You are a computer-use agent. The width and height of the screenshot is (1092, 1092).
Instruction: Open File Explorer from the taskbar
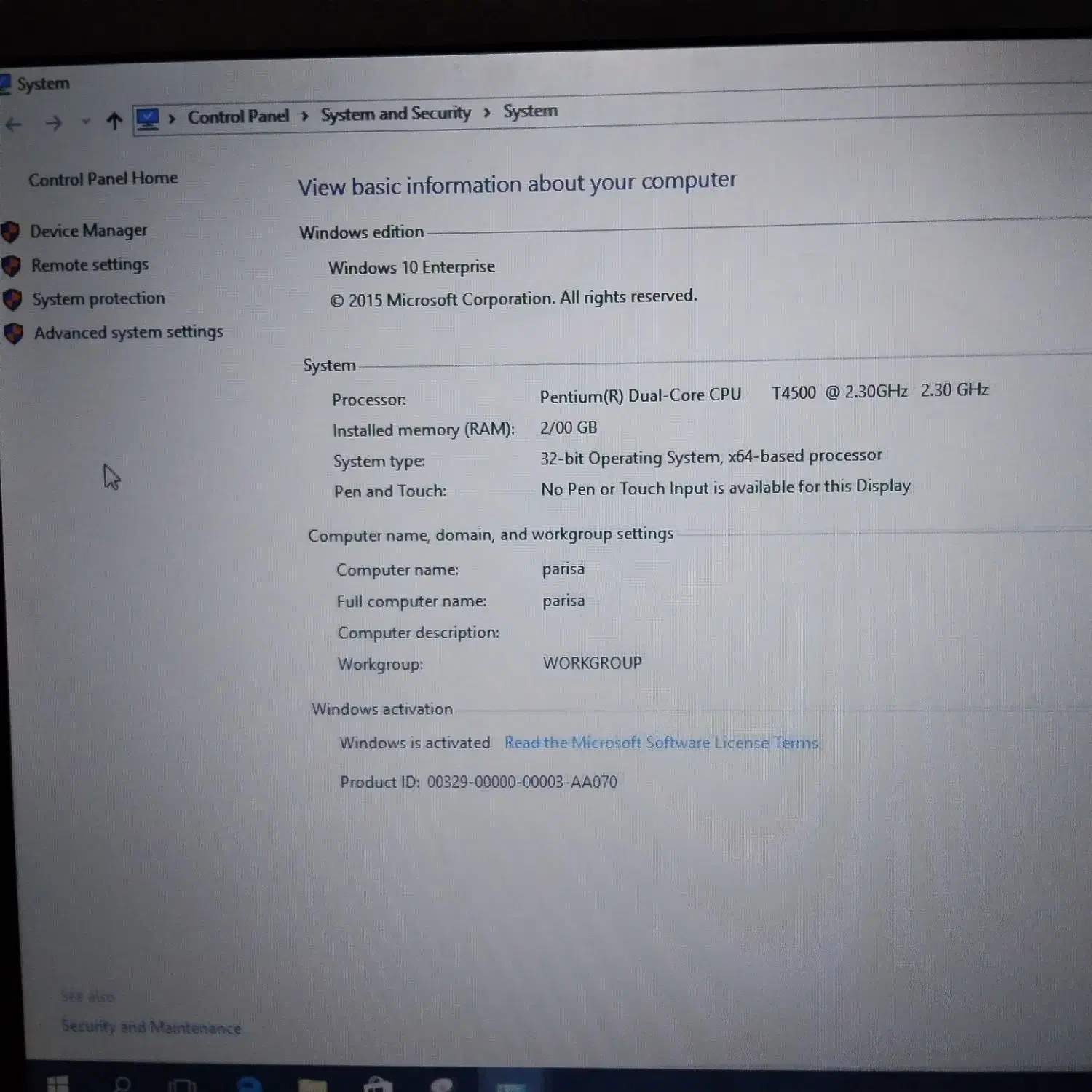click(312, 1085)
